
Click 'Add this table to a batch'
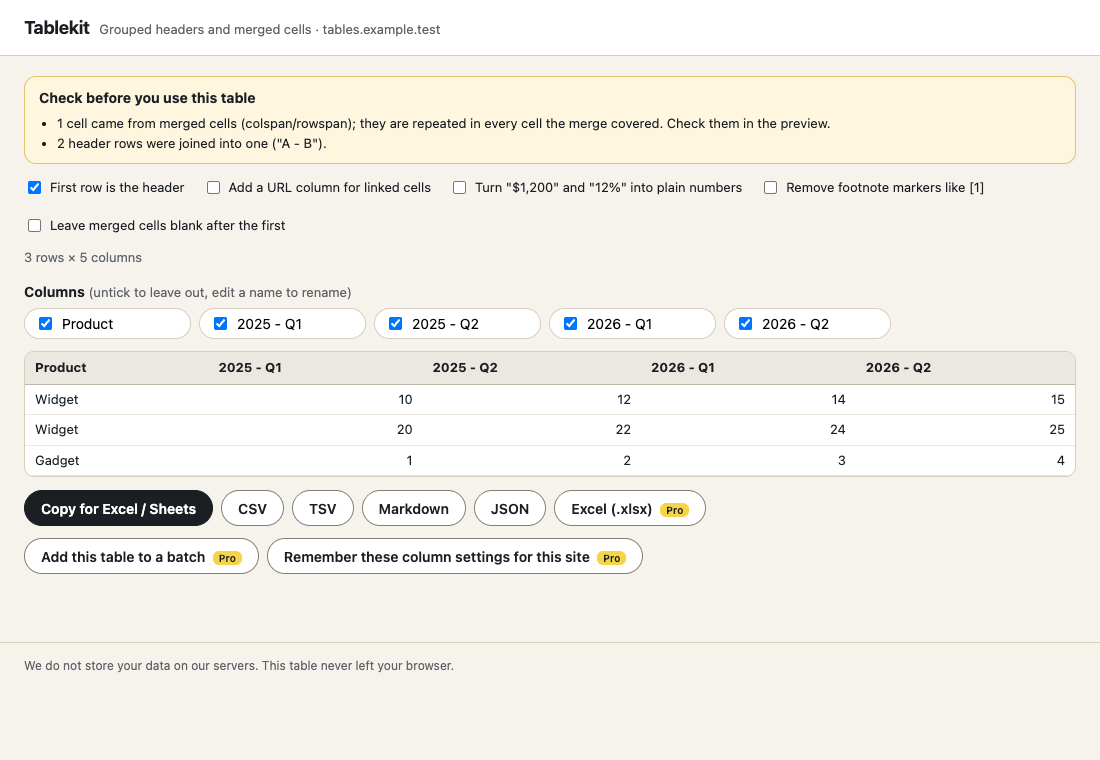[x=142, y=556]
